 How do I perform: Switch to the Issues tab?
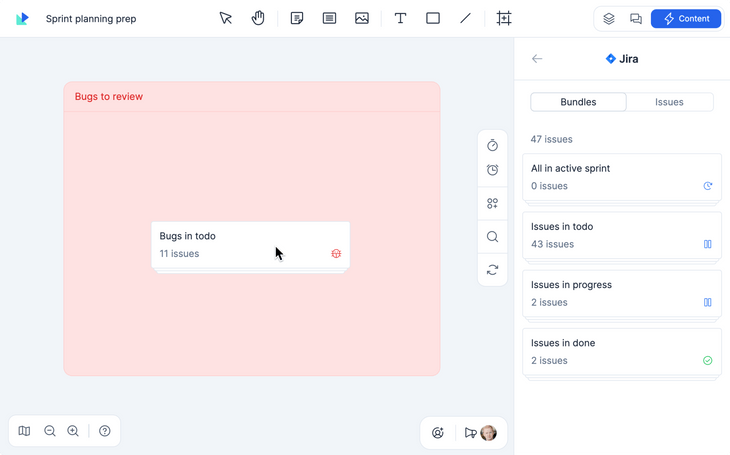tap(669, 102)
